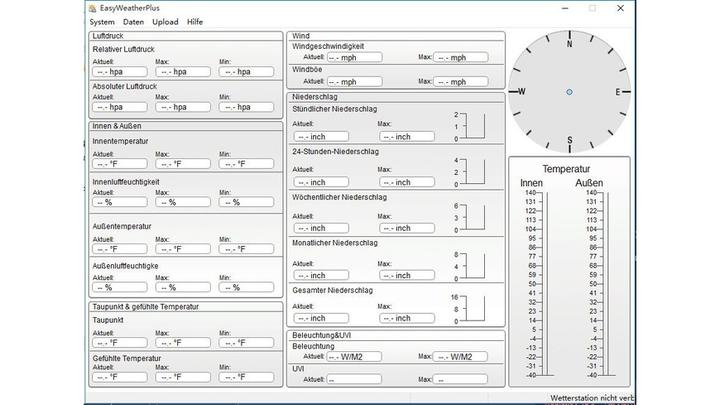This screenshot has height=405, width=720.
Task: Click the Außen thermometer bar
Action: click(x=606, y=284)
